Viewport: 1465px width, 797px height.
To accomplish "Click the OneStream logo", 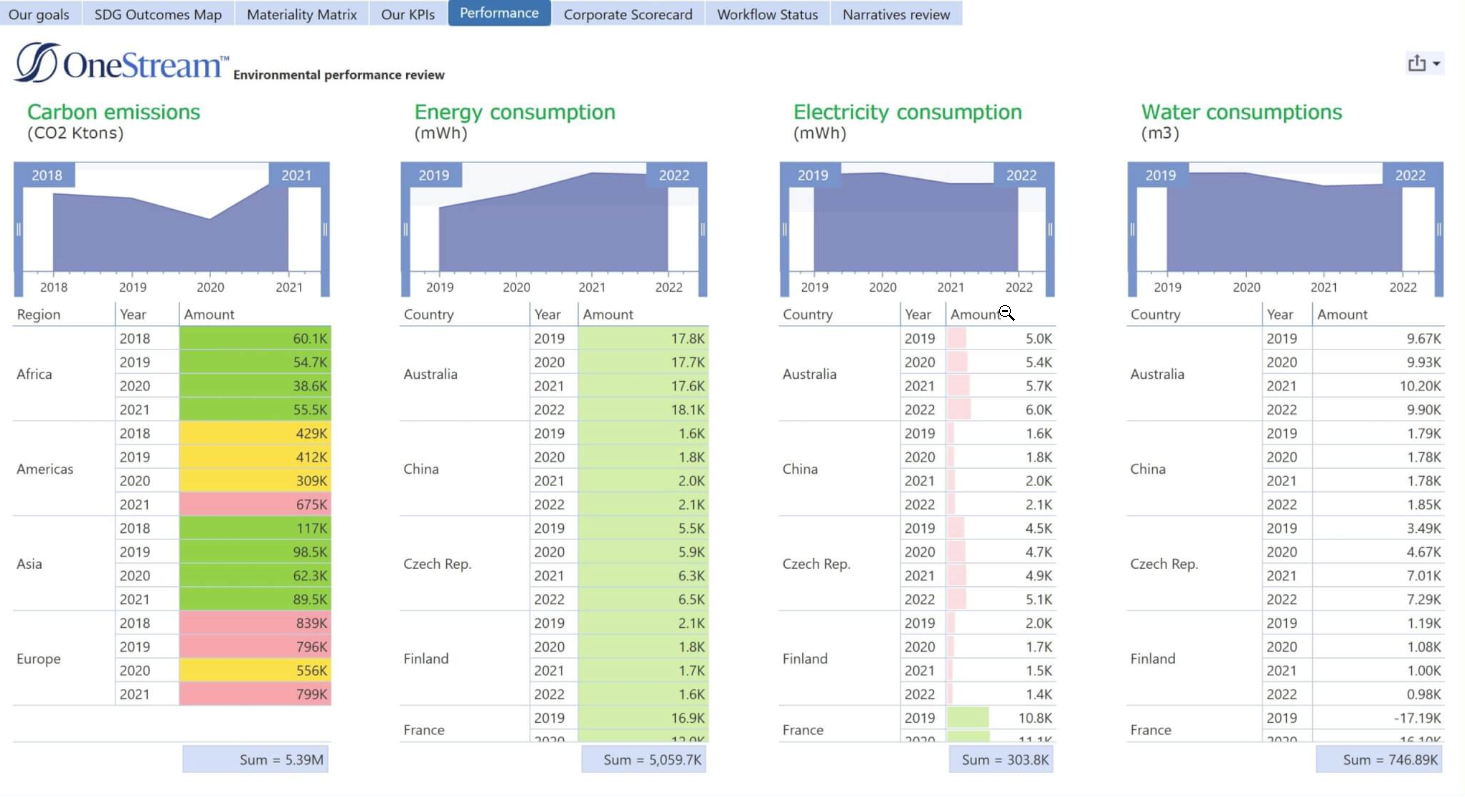I will pos(121,63).
